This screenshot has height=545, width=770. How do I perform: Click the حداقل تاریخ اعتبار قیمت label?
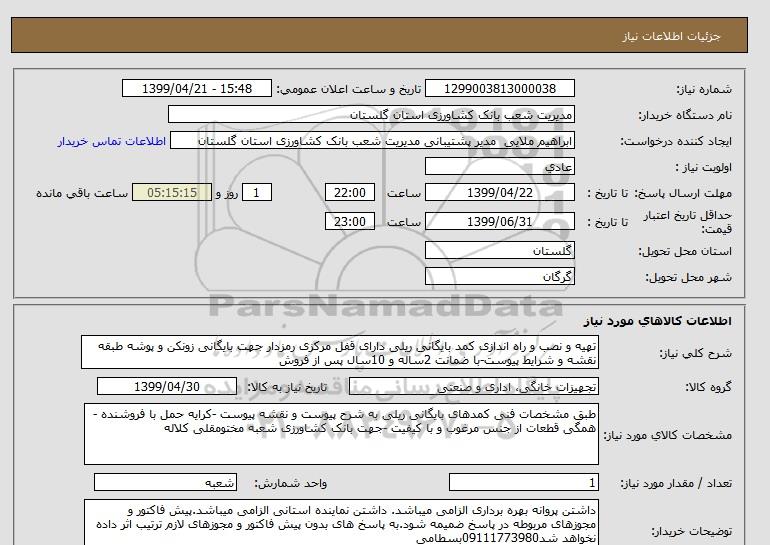coord(688,222)
